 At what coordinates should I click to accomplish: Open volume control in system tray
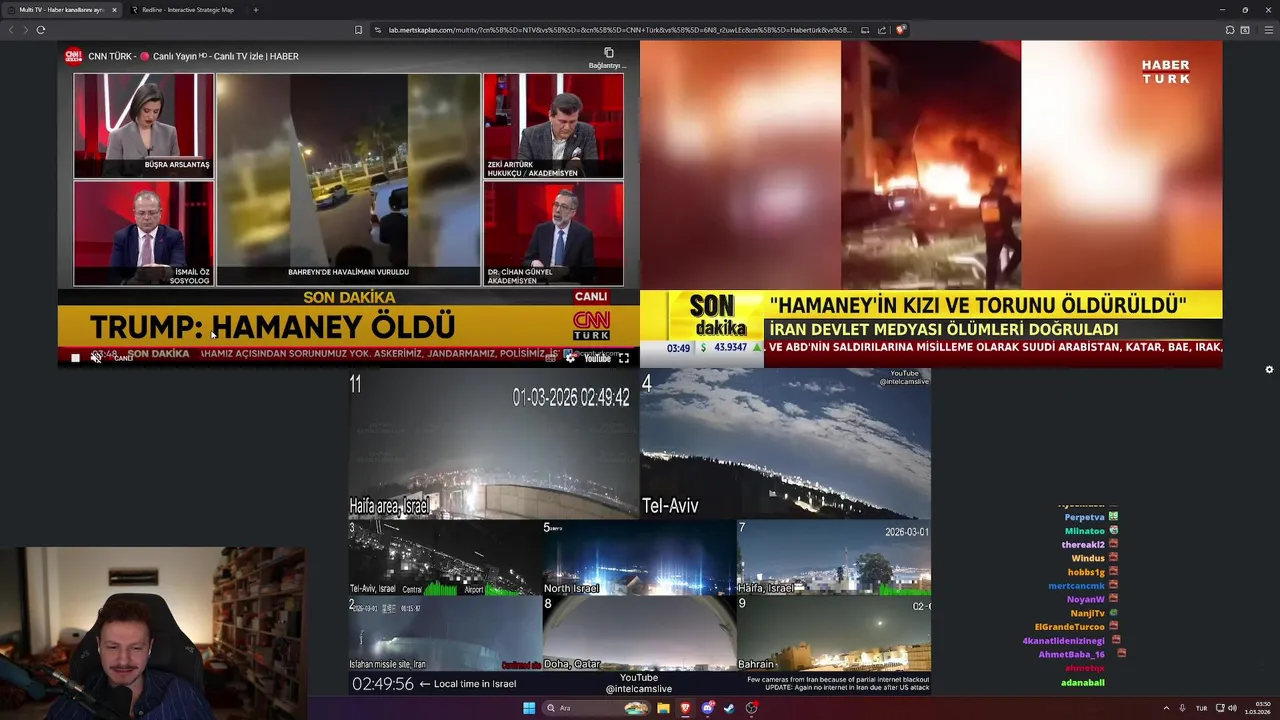(x=1232, y=708)
